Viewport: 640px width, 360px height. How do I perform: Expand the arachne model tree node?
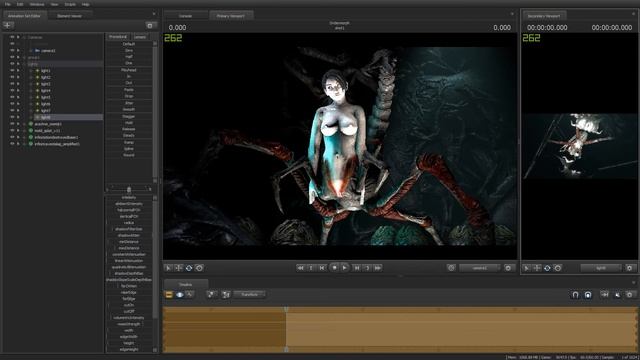point(24,124)
